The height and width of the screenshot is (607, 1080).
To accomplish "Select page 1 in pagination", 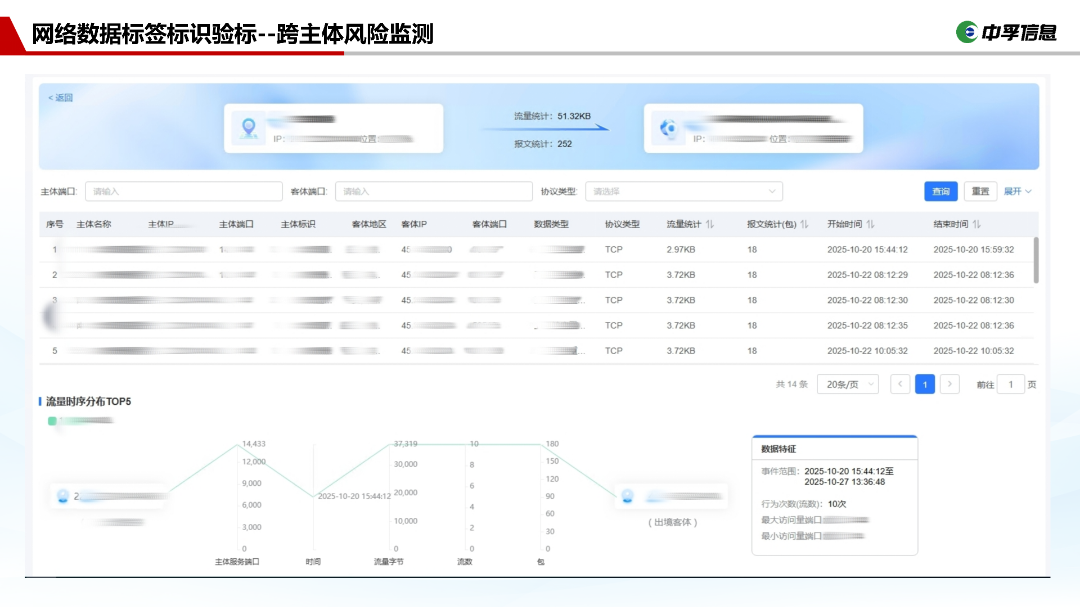I will (x=925, y=384).
